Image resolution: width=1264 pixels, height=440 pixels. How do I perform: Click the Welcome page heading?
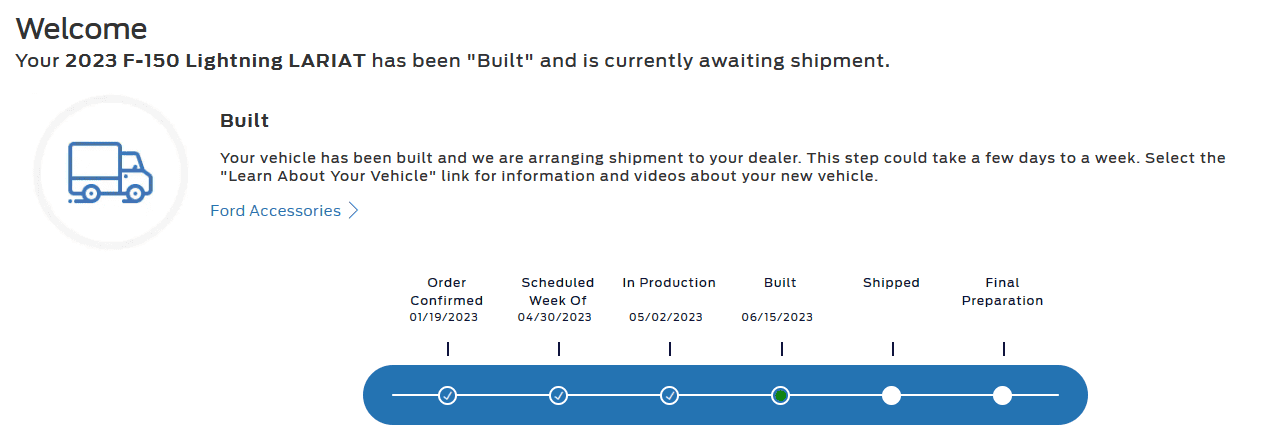point(82,29)
